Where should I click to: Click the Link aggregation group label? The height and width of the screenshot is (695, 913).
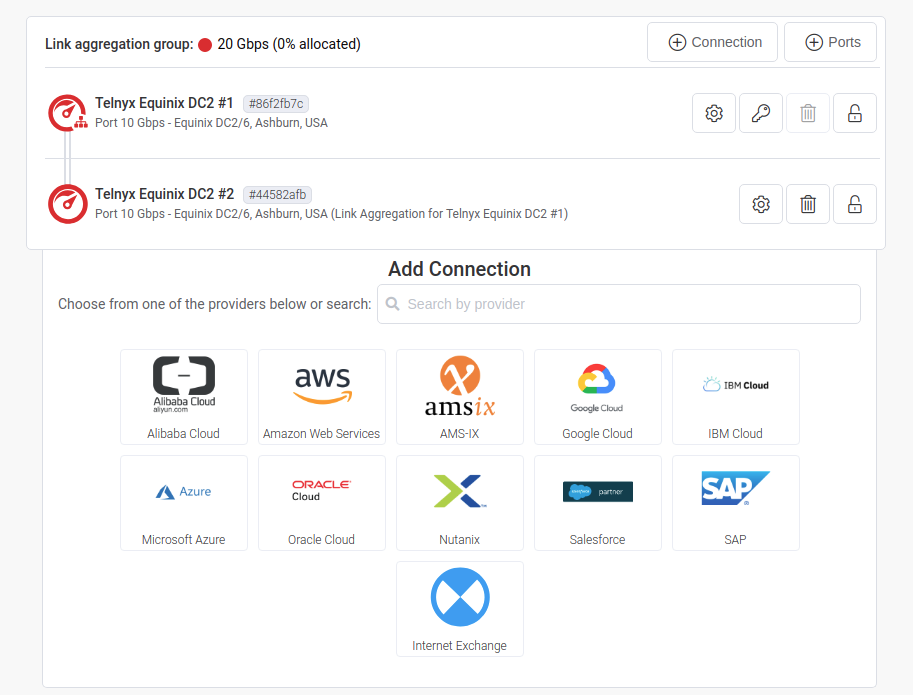[x=119, y=44]
